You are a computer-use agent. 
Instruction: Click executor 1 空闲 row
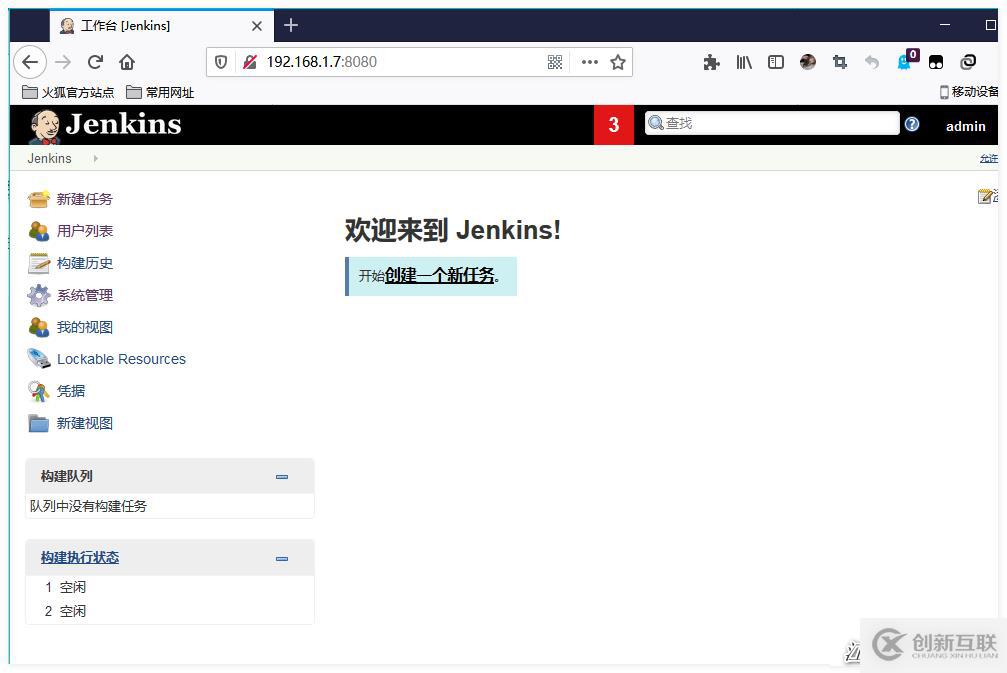(x=170, y=587)
